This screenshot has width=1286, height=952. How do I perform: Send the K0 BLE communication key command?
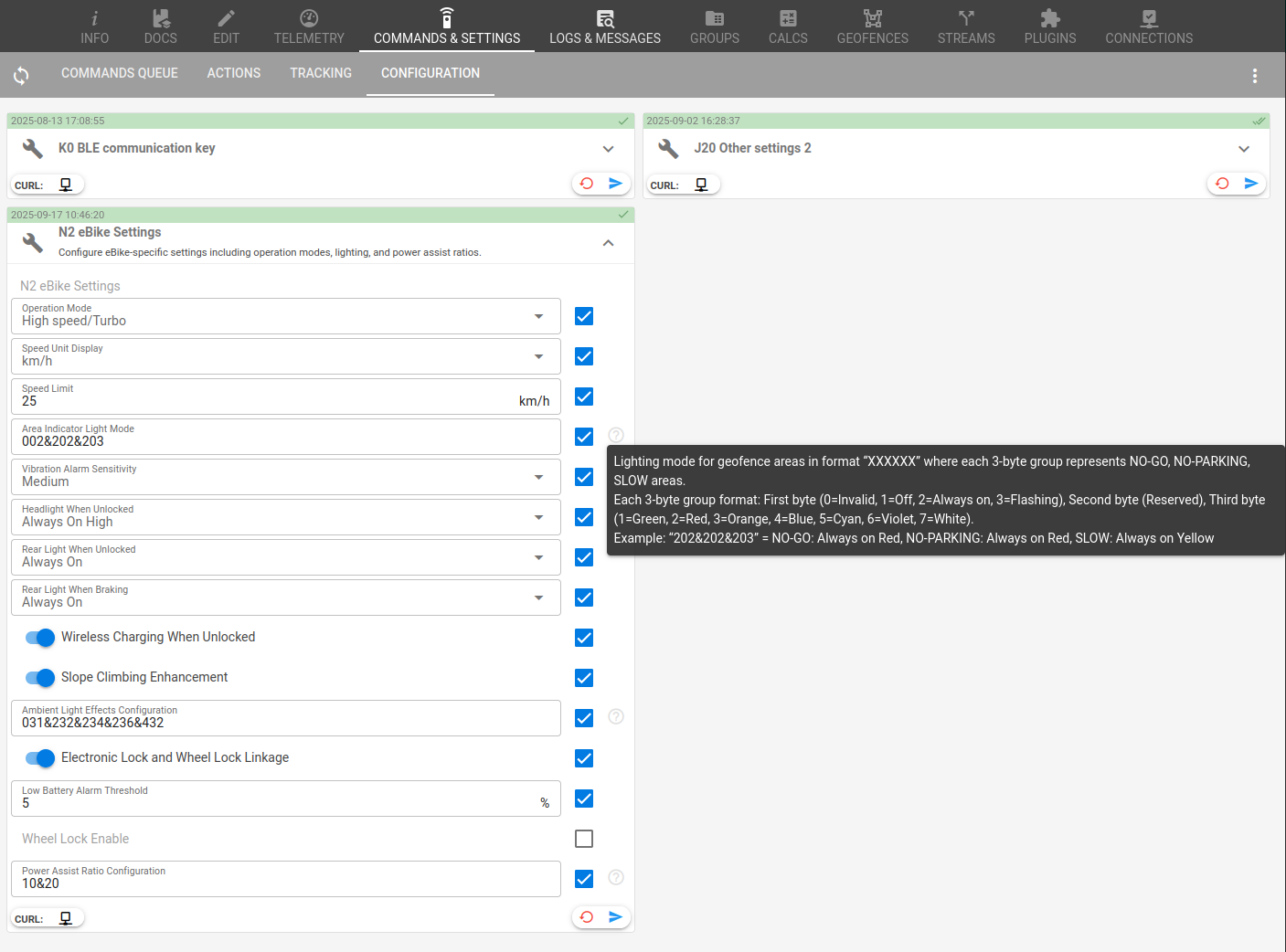click(x=615, y=184)
